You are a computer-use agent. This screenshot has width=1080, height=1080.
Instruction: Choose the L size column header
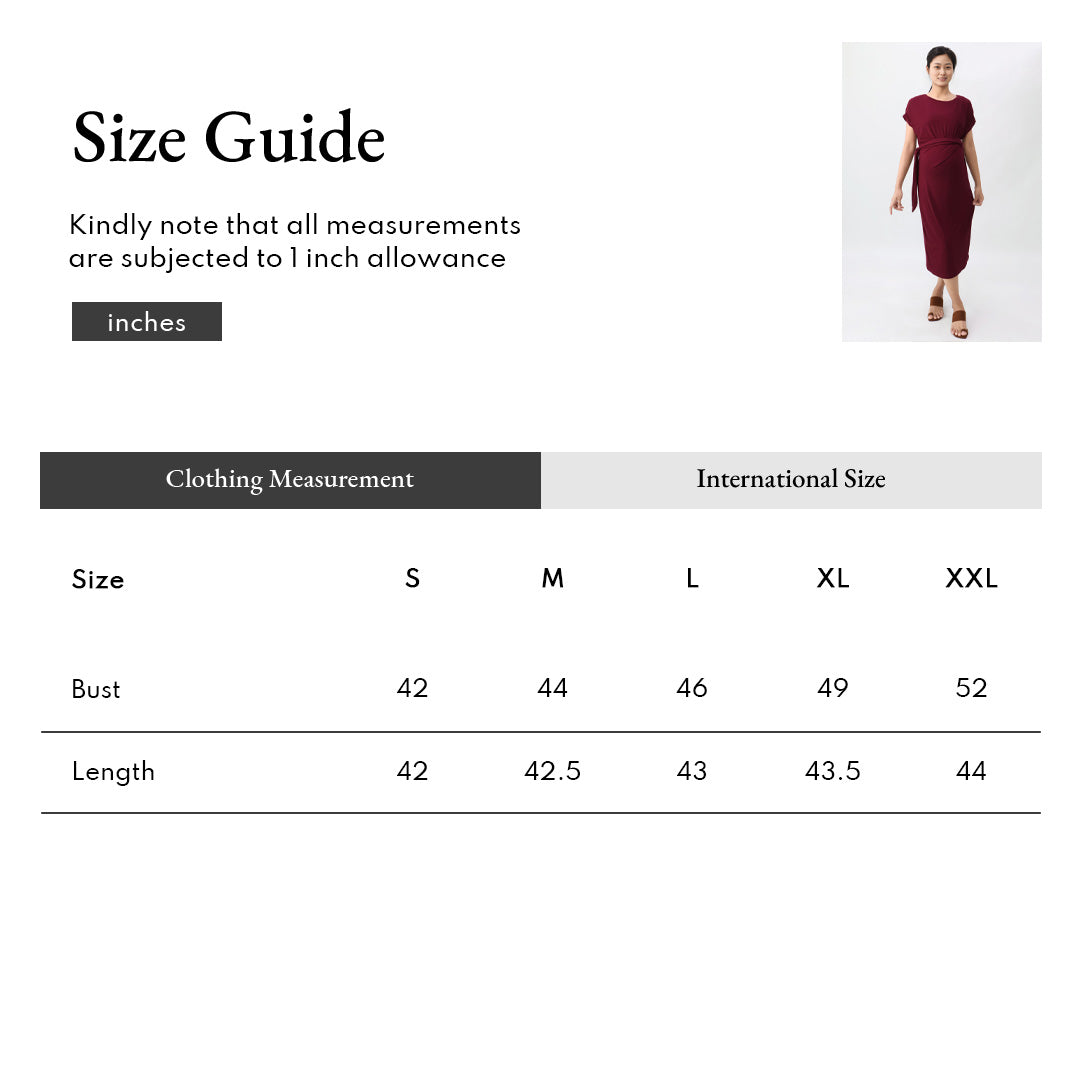(692, 578)
